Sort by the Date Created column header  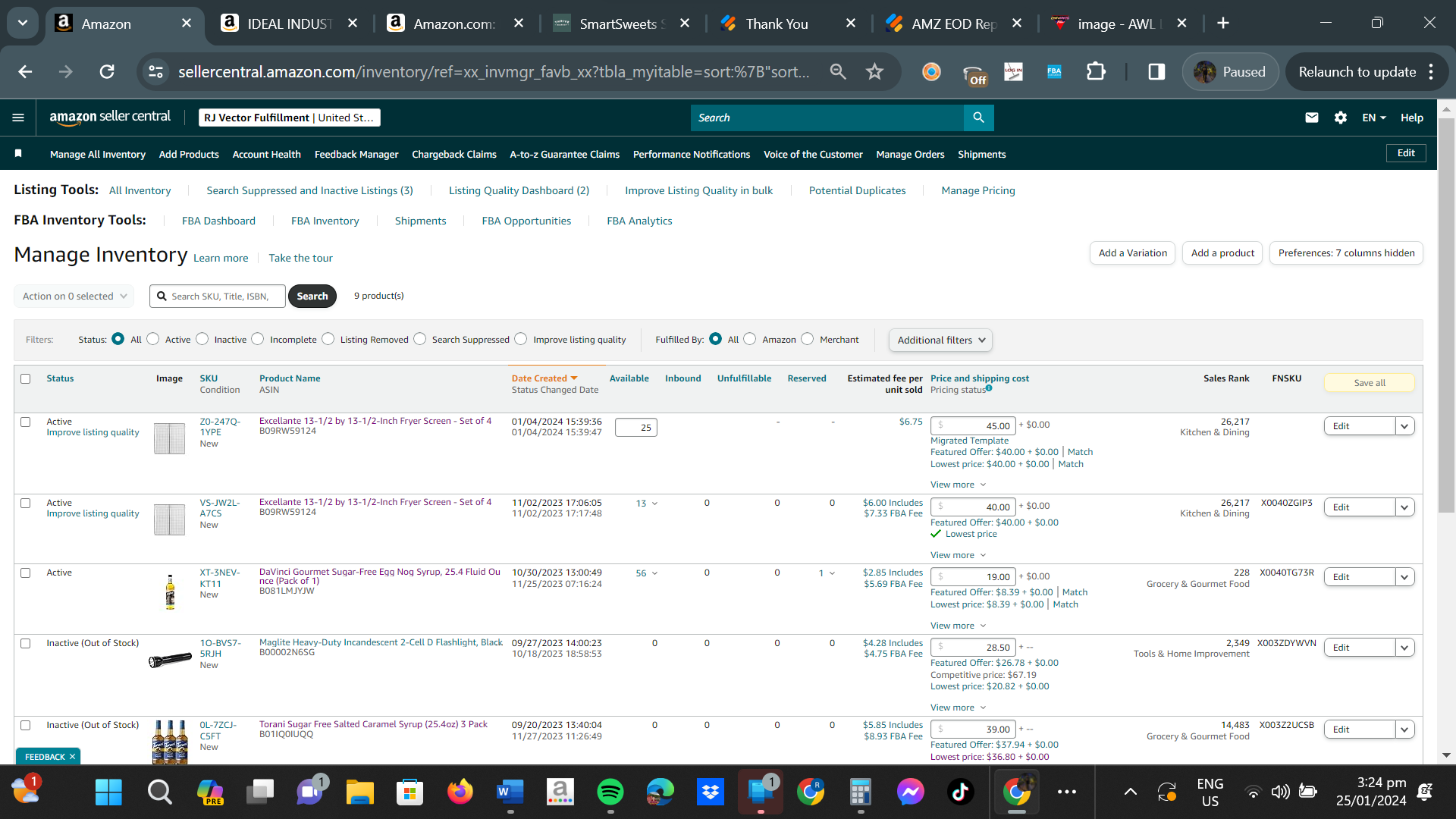click(544, 378)
